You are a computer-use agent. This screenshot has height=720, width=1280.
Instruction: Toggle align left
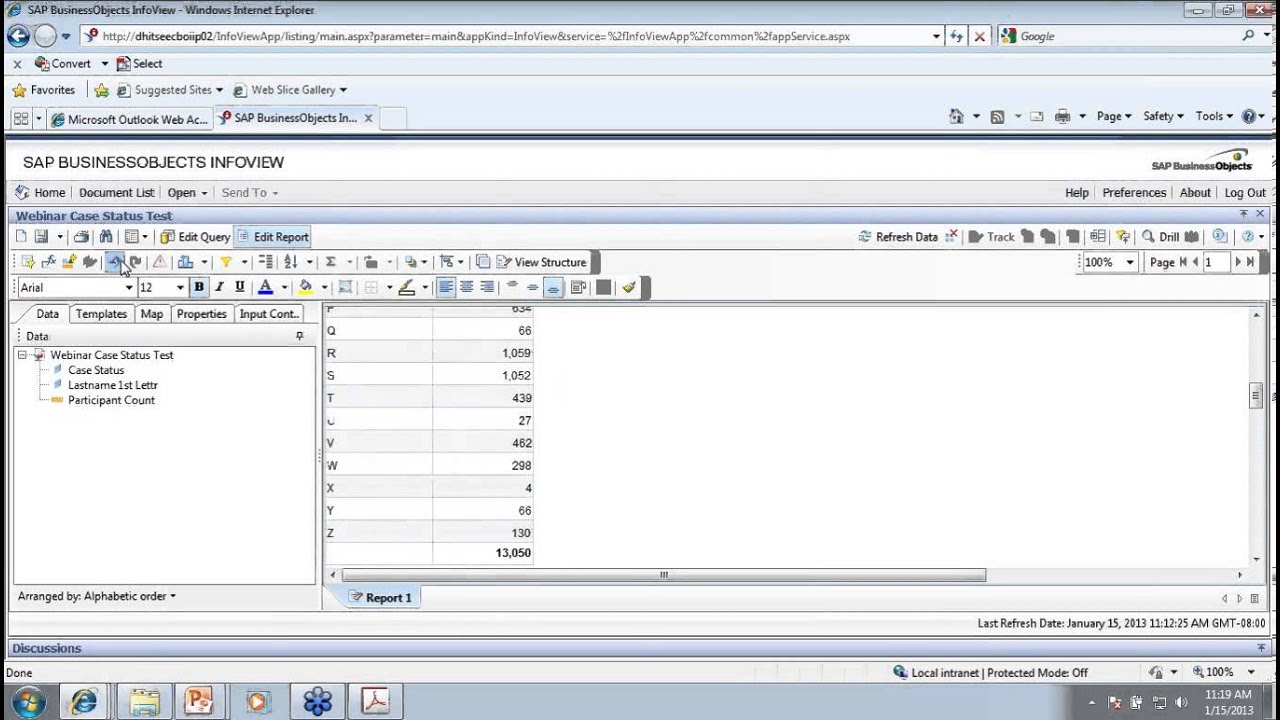(446, 287)
